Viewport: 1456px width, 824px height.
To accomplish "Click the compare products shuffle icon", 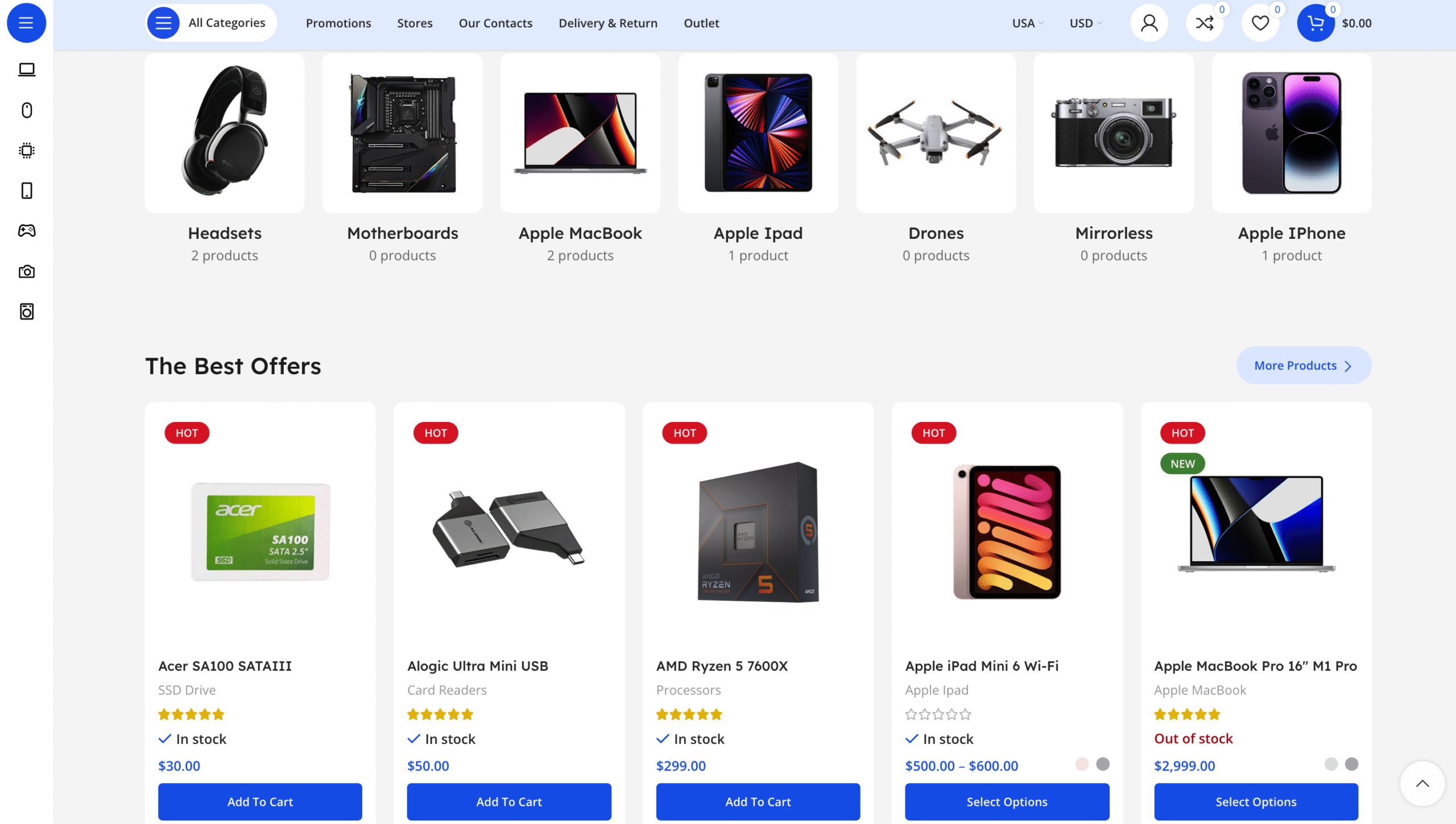I will tap(1204, 23).
